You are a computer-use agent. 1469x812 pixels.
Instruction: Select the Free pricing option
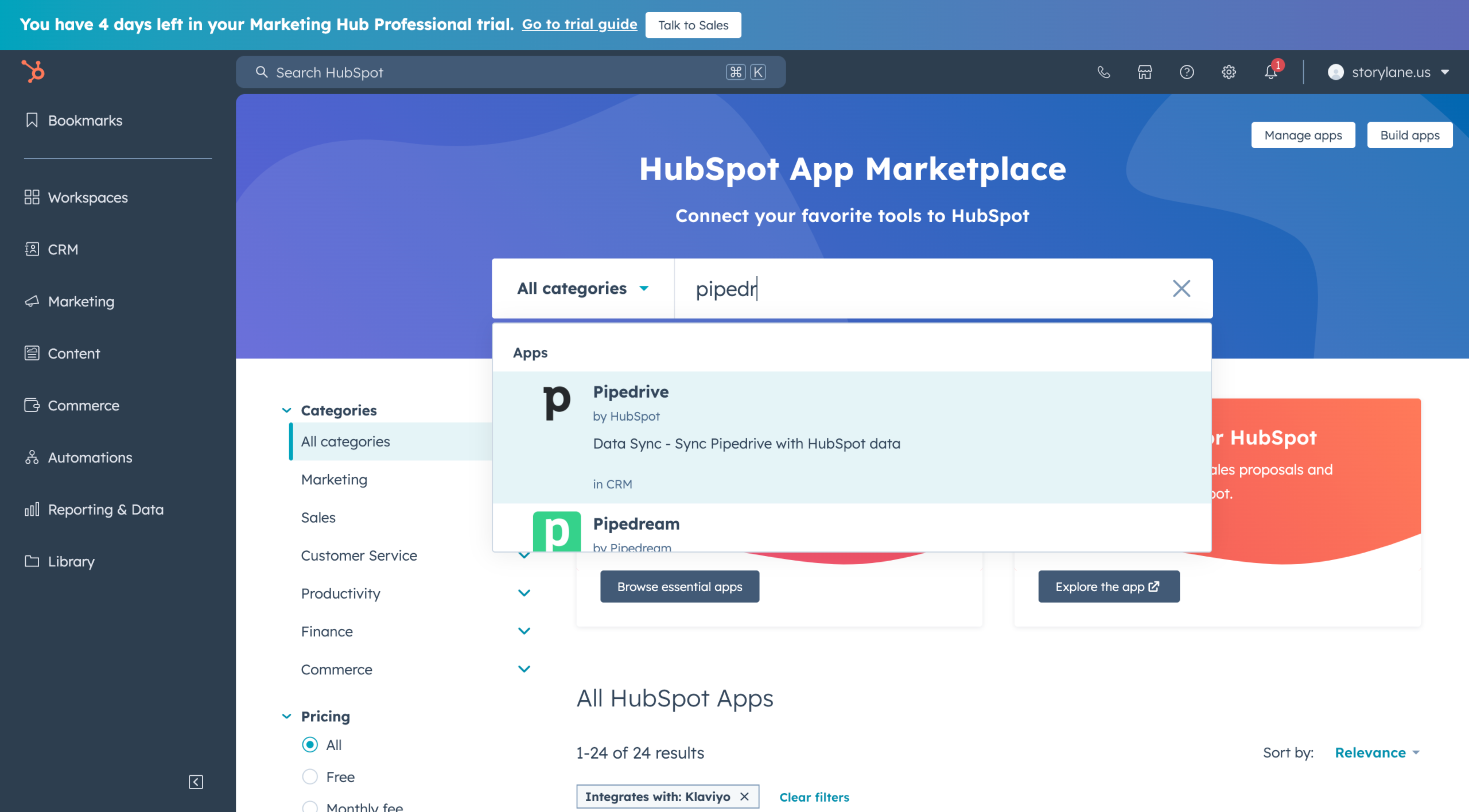click(x=310, y=776)
